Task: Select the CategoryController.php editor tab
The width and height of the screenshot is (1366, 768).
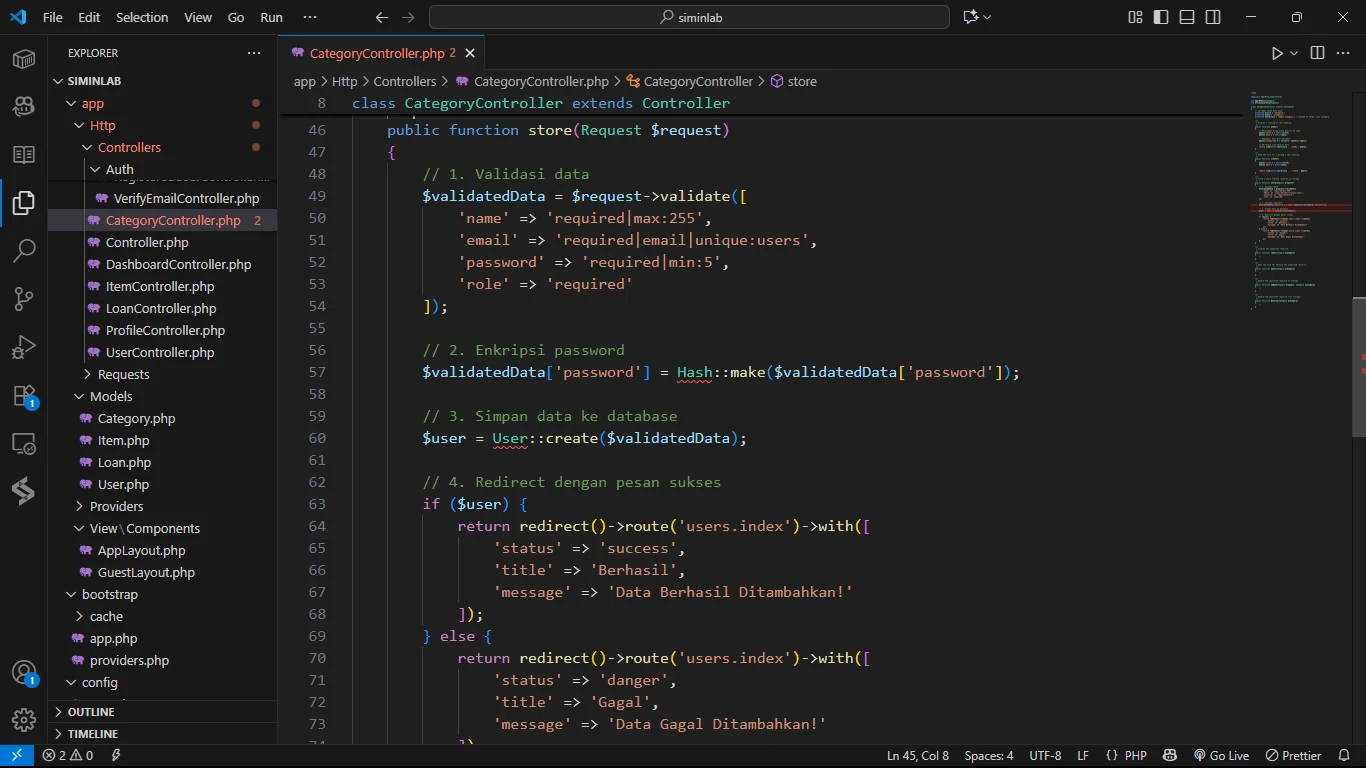Action: point(376,53)
